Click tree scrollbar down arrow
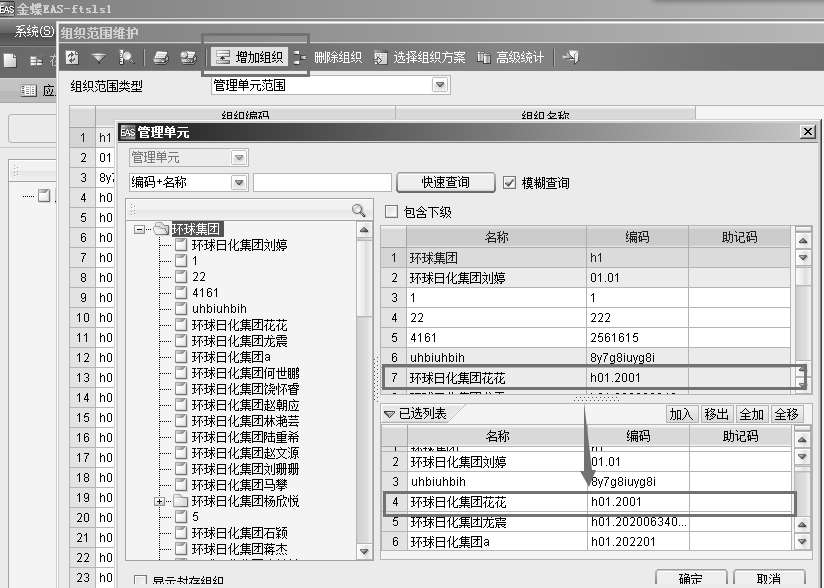This screenshot has width=824, height=588. pos(364,551)
